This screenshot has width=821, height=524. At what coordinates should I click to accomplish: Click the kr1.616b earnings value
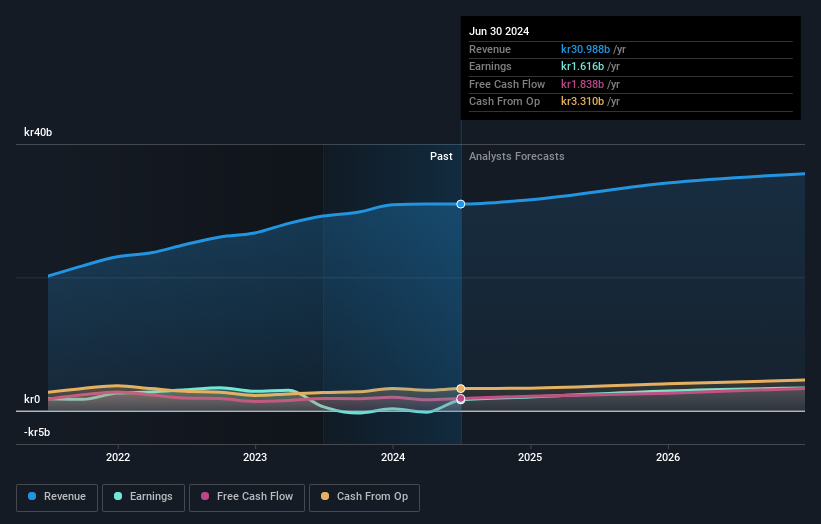[582, 66]
